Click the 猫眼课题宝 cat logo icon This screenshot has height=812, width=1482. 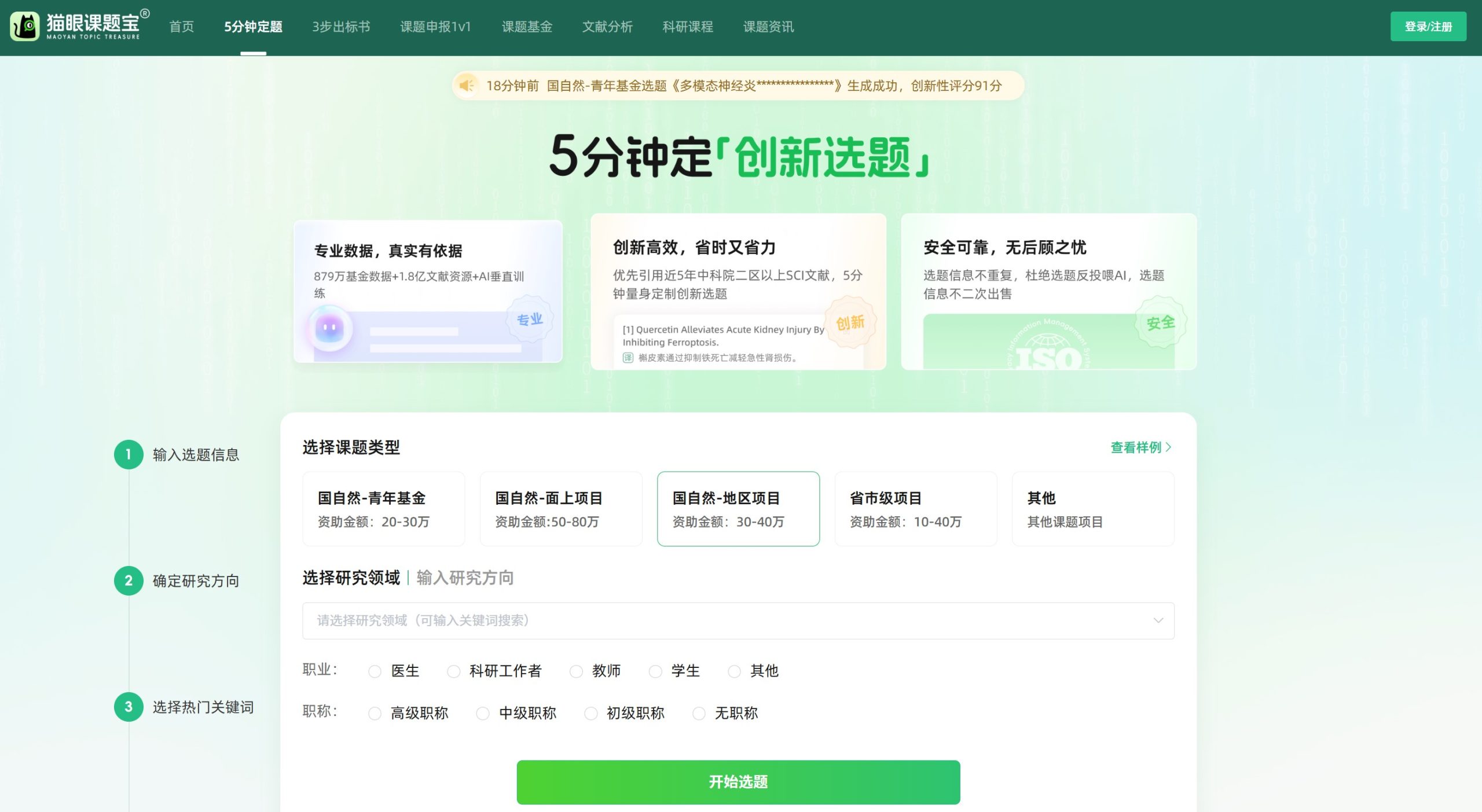(25, 26)
